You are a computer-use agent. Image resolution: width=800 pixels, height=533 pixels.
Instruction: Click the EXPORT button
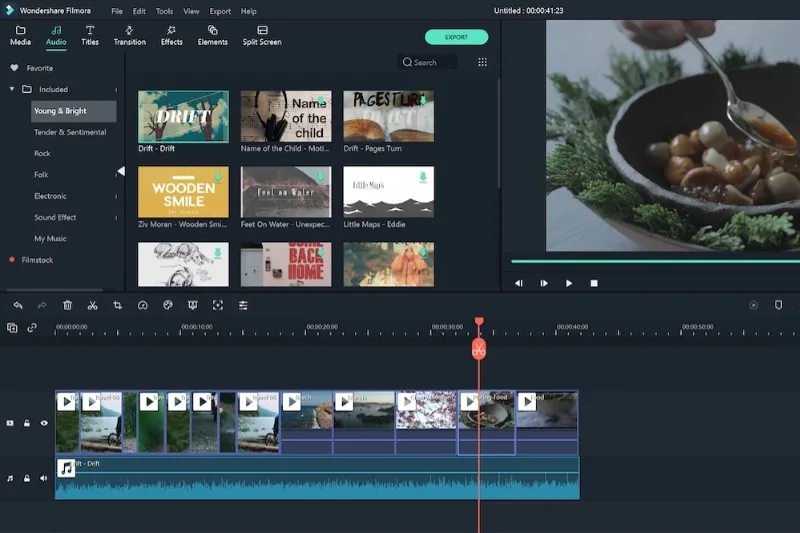pos(456,37)
